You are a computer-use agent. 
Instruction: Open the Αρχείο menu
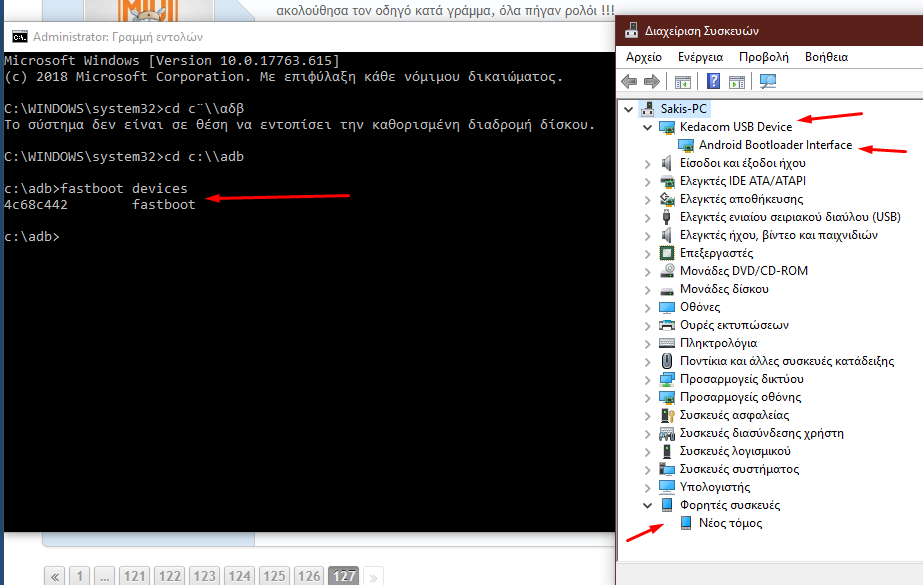[644, 57]
